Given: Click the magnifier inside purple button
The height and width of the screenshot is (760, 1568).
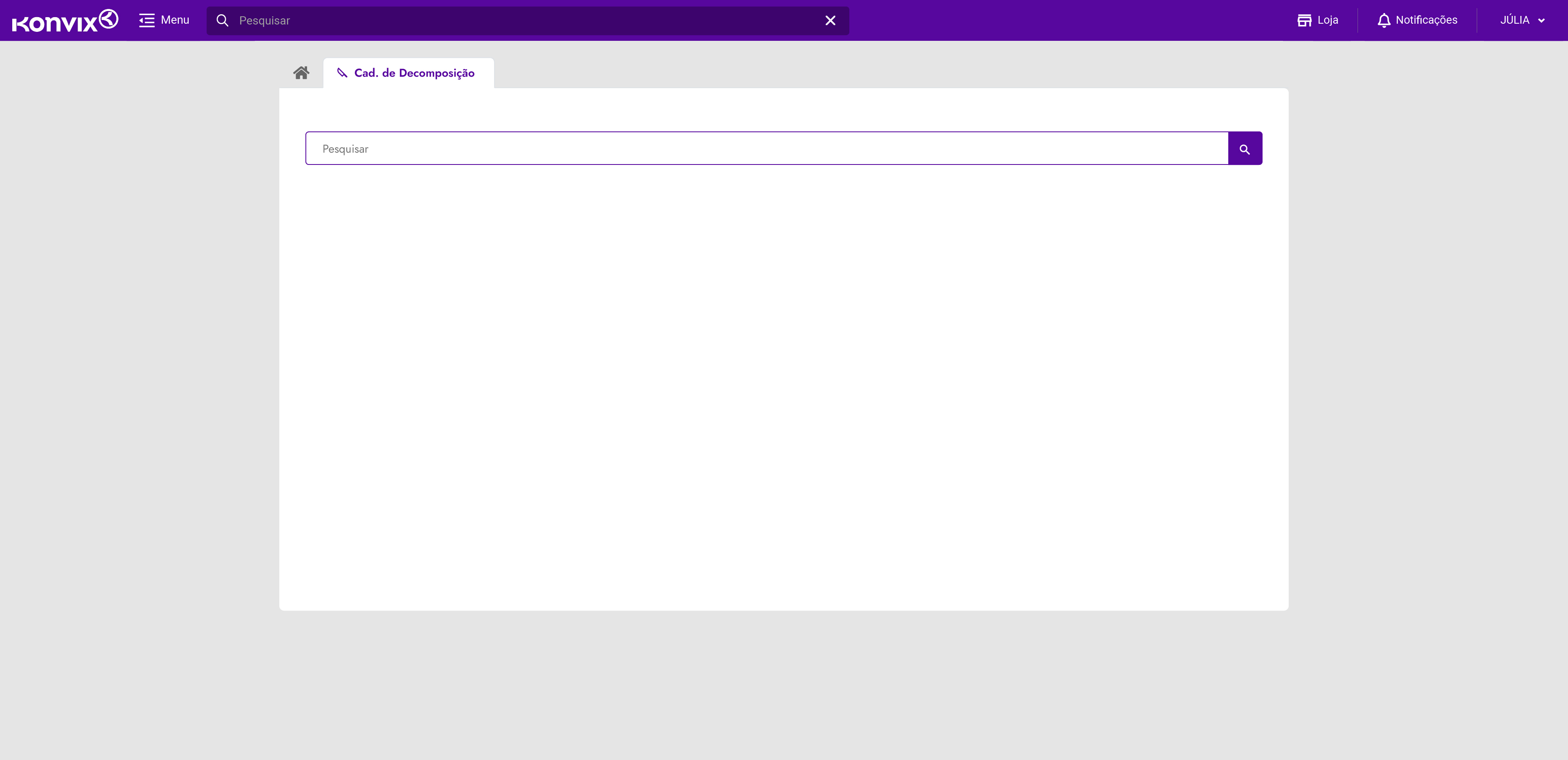Looking at the screenshot, I should point(1245,149).
